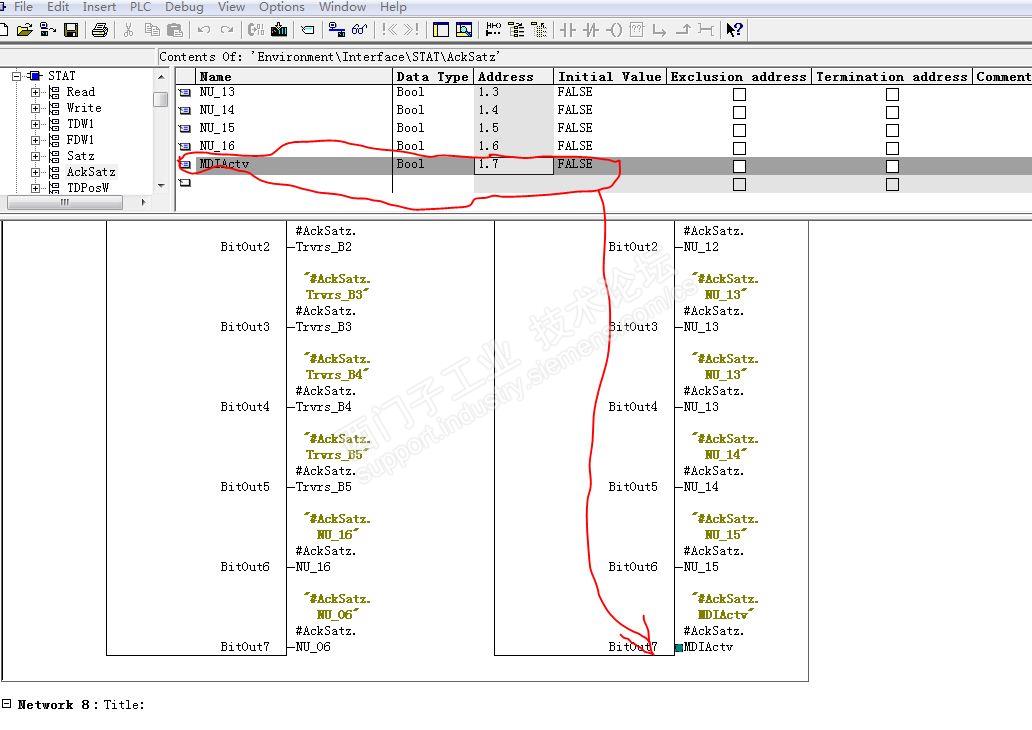This screenshot has width=1032, height=730.
Task: Click the tree panel horizontal scrollbar thumb
Action: 64,202
